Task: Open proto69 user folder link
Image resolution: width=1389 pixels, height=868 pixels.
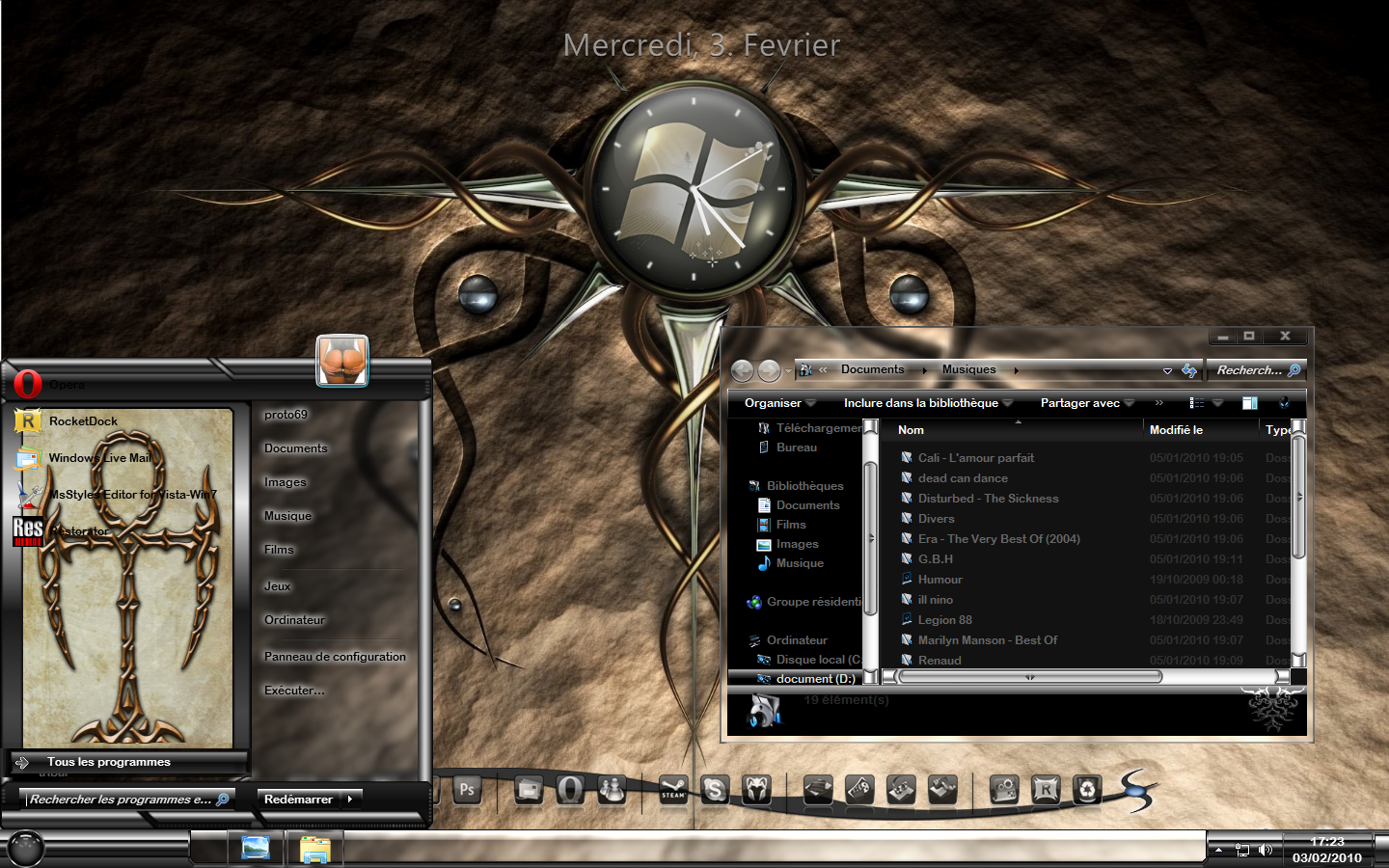Action: click(286, 415)
